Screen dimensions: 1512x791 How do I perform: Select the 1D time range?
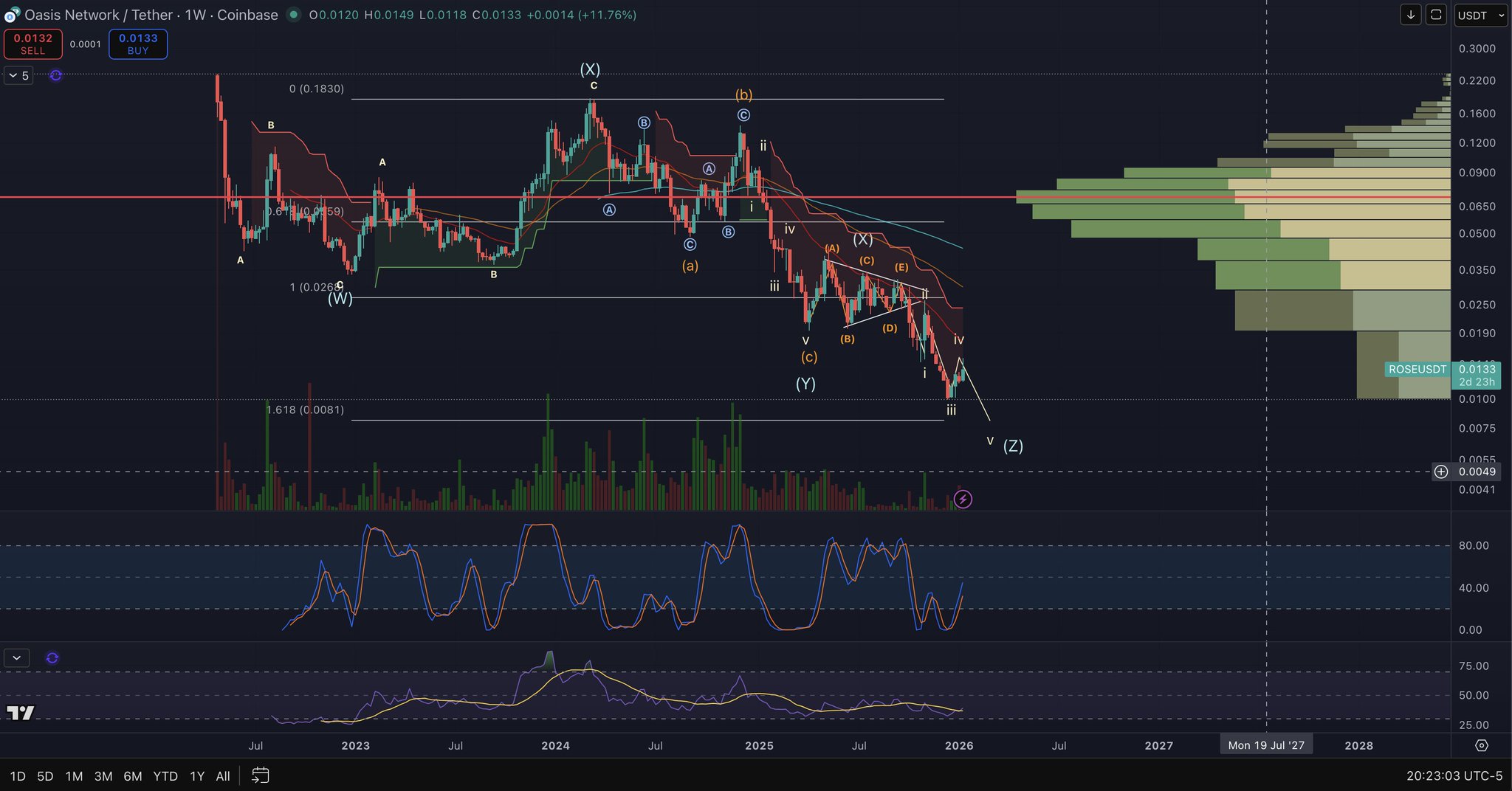click(x=18, y=776)
